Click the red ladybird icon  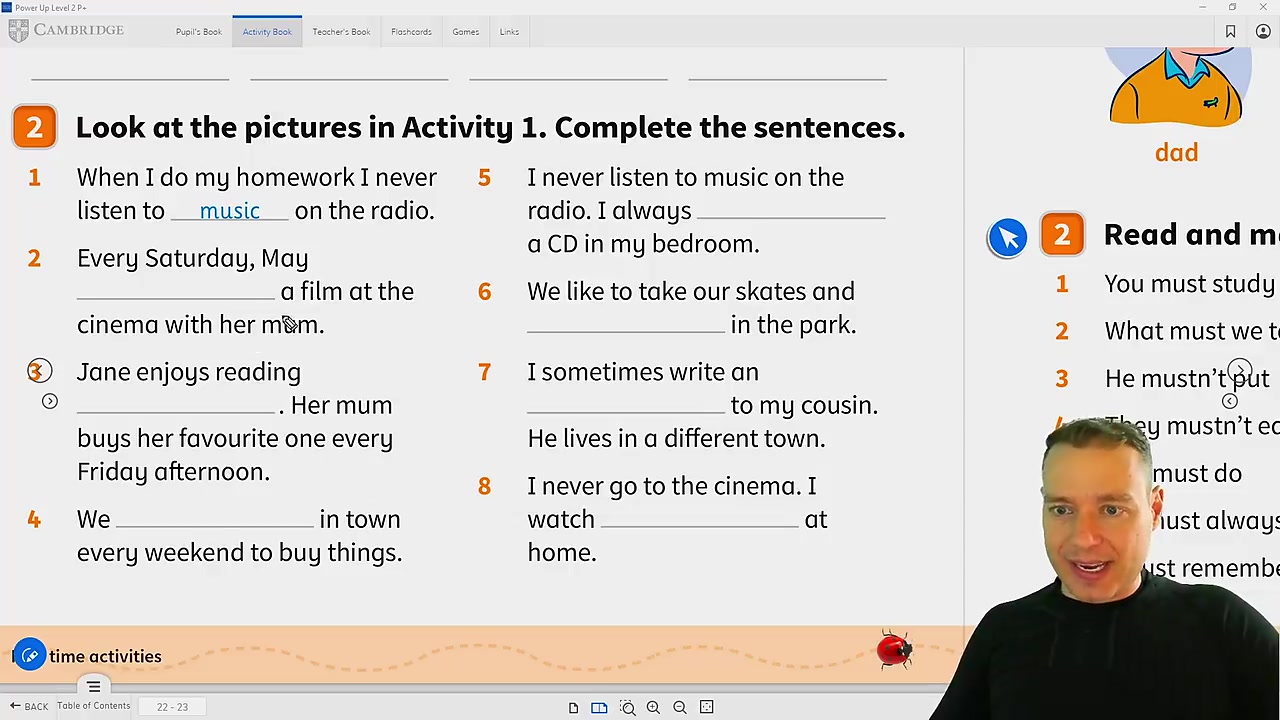894,649
